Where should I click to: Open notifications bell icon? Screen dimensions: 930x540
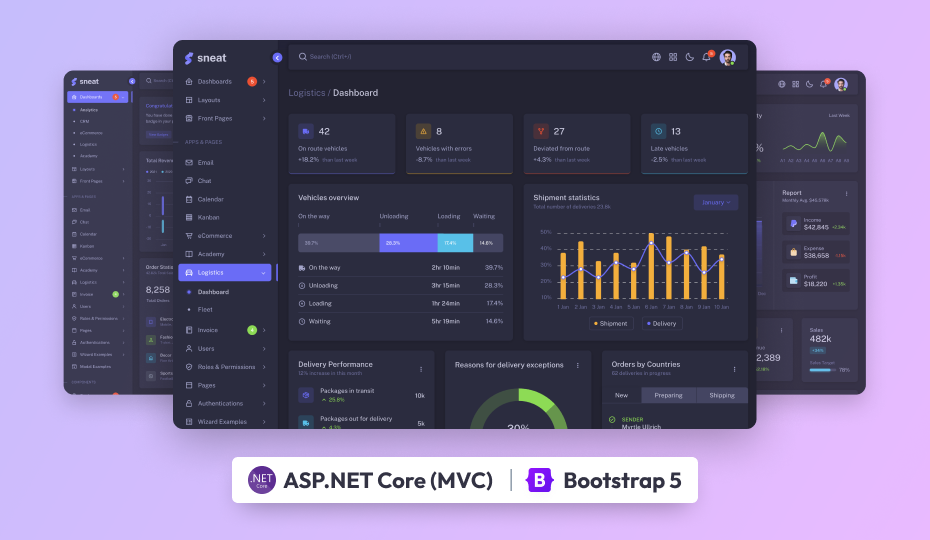(706, 57)
